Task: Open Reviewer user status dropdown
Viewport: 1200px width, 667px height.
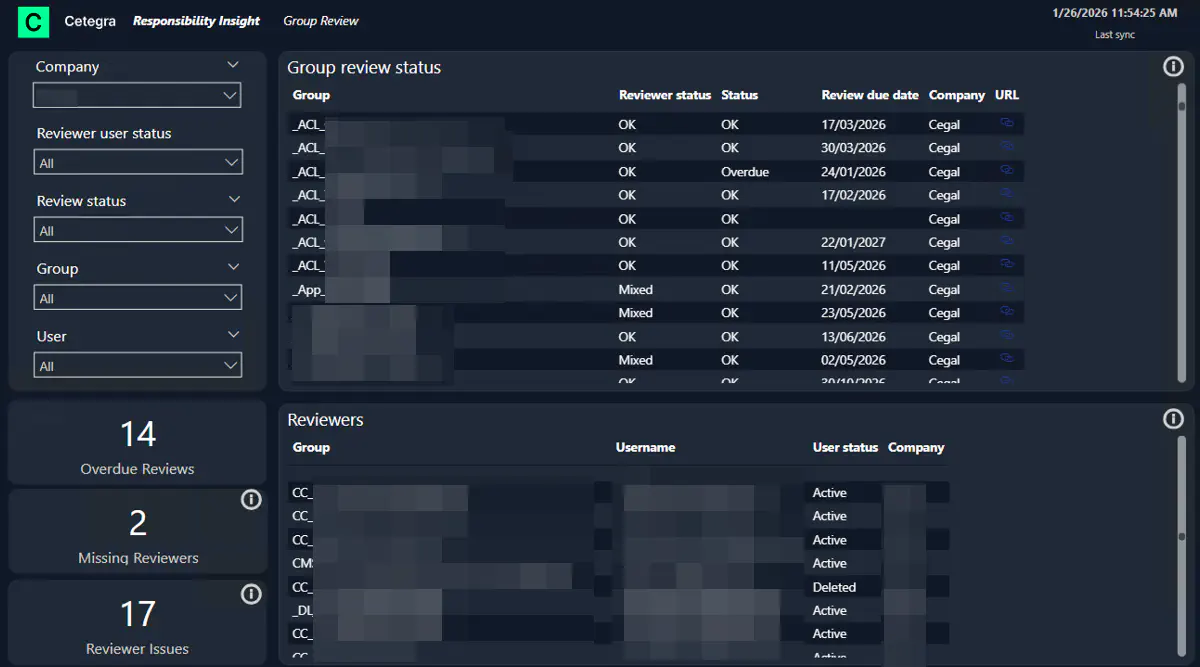Action: point(138,162)
